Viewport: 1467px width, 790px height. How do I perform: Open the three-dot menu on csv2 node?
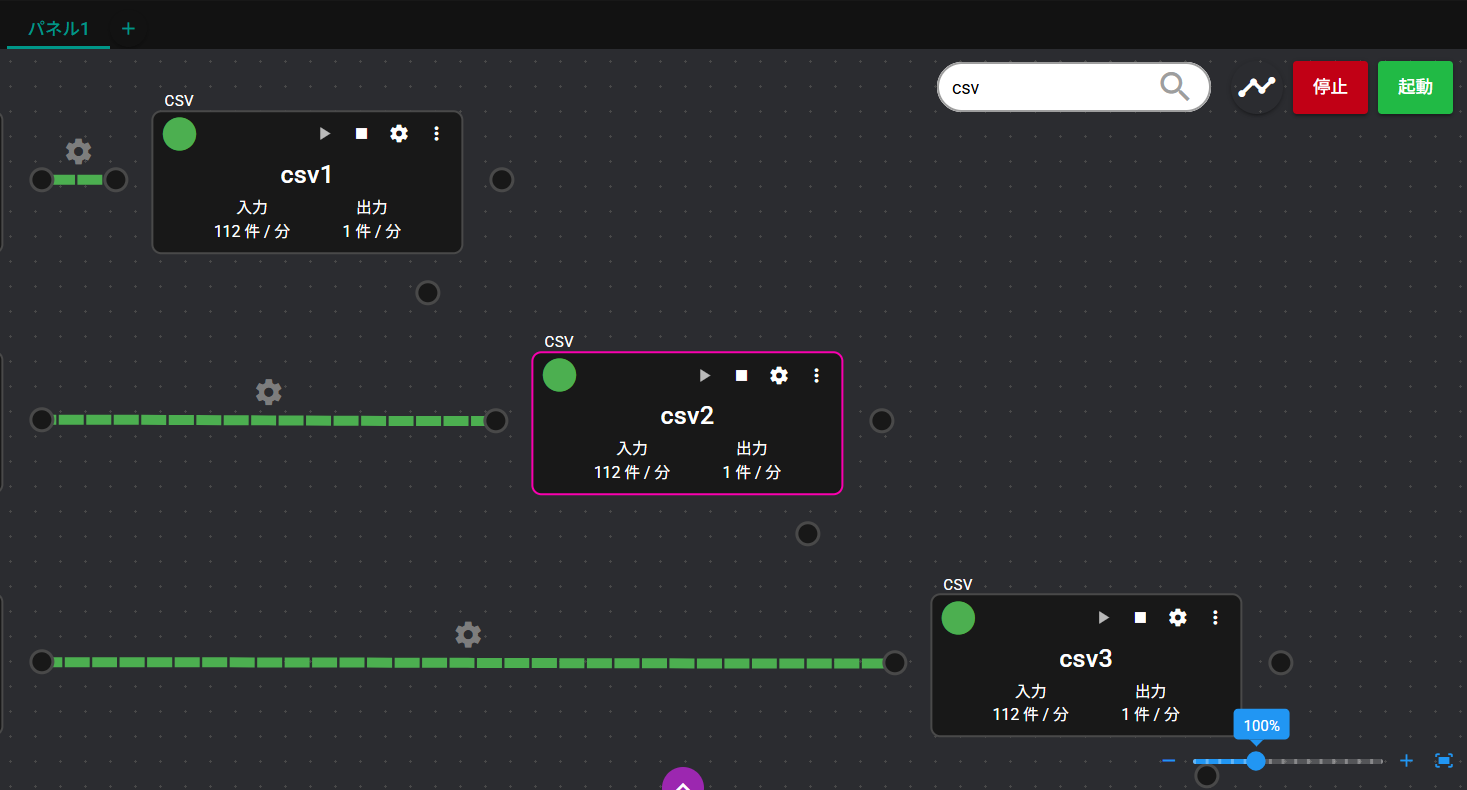(816, 376)
